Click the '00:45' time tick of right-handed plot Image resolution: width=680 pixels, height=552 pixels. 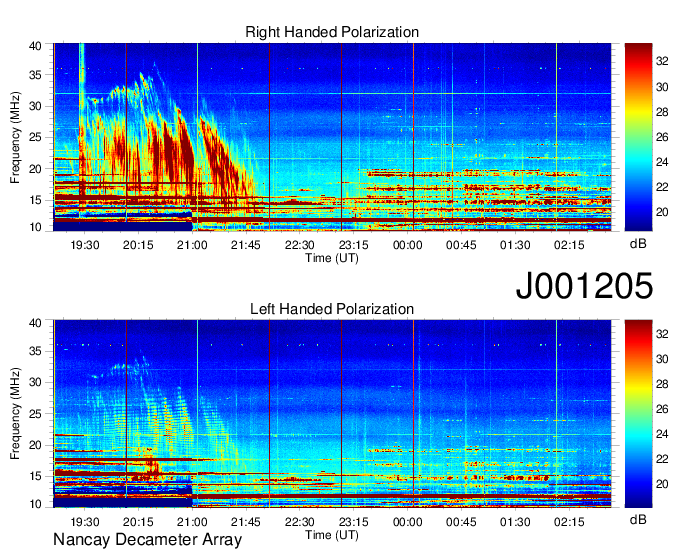coord(461,245)
